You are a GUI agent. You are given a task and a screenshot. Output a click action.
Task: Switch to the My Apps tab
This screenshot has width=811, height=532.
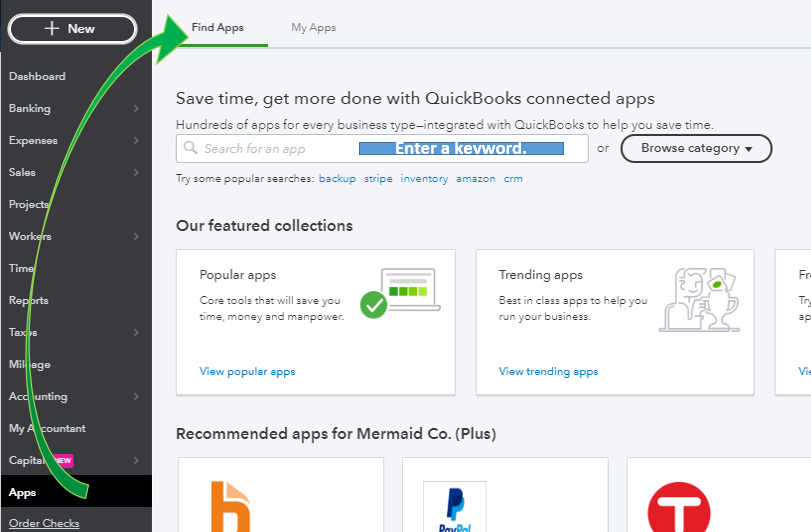313,27
